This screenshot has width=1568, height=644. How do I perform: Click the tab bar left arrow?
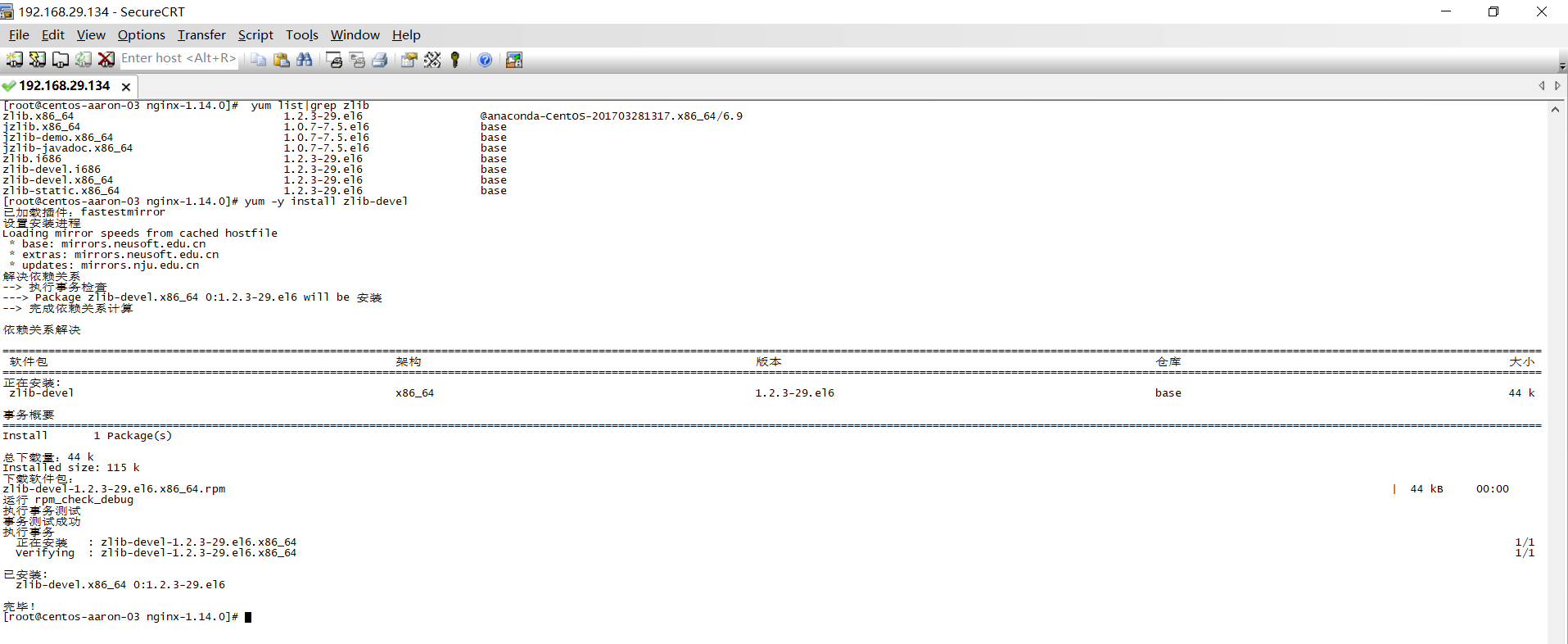point(1542,86)
